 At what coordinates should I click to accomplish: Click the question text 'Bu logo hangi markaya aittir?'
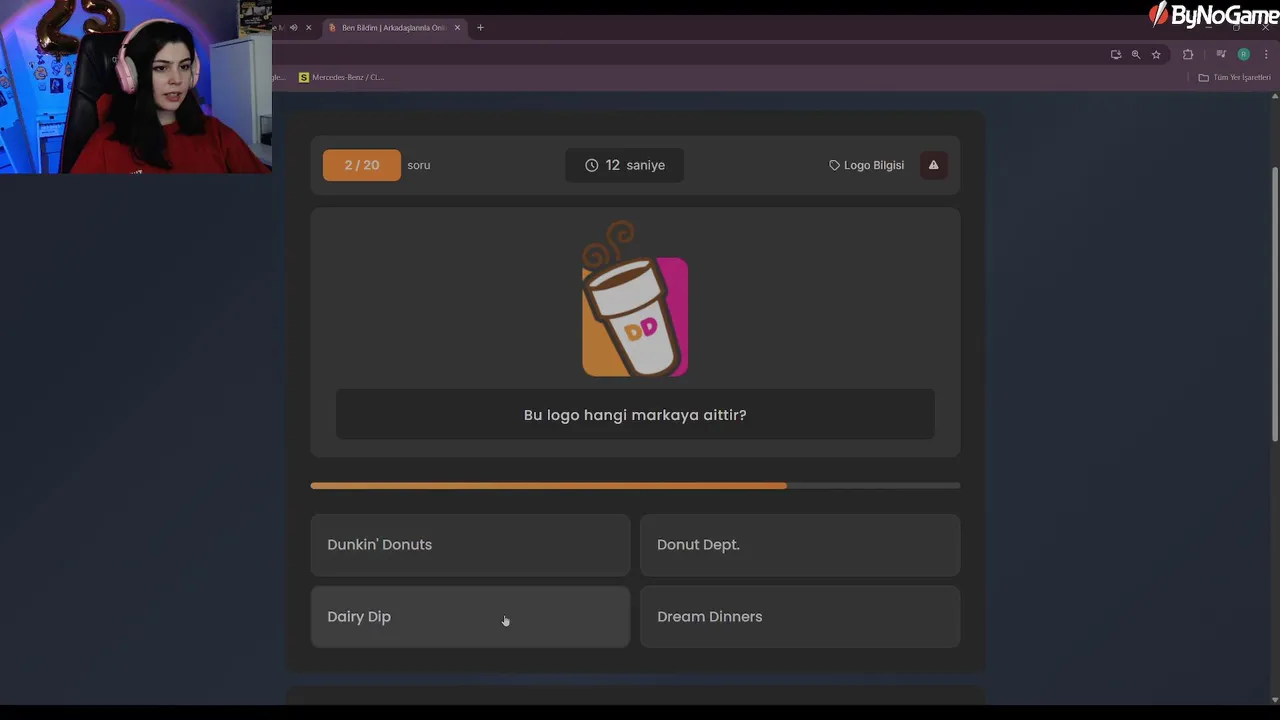[635, 415]
